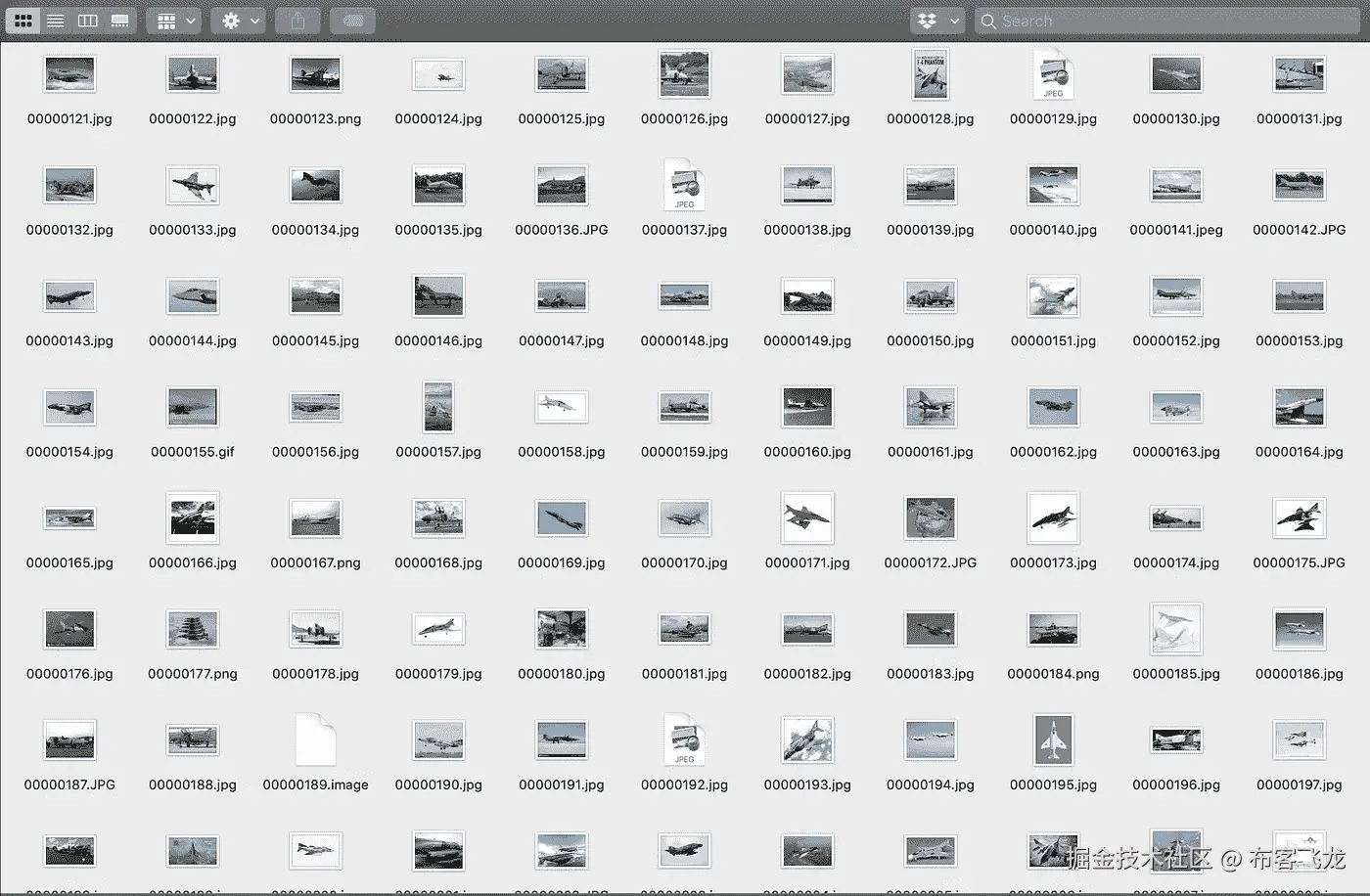Select the 00000160.jpg thumbnail
Image resolution: width=1370 pixels, height=896 pixels.
click(x=807, y=407)
